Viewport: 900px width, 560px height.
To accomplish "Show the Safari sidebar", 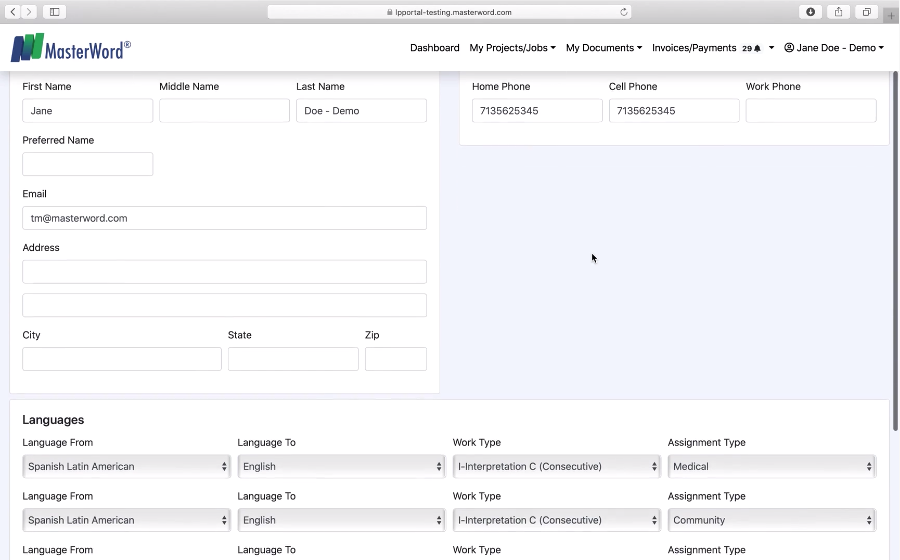I will coord(54,12).
